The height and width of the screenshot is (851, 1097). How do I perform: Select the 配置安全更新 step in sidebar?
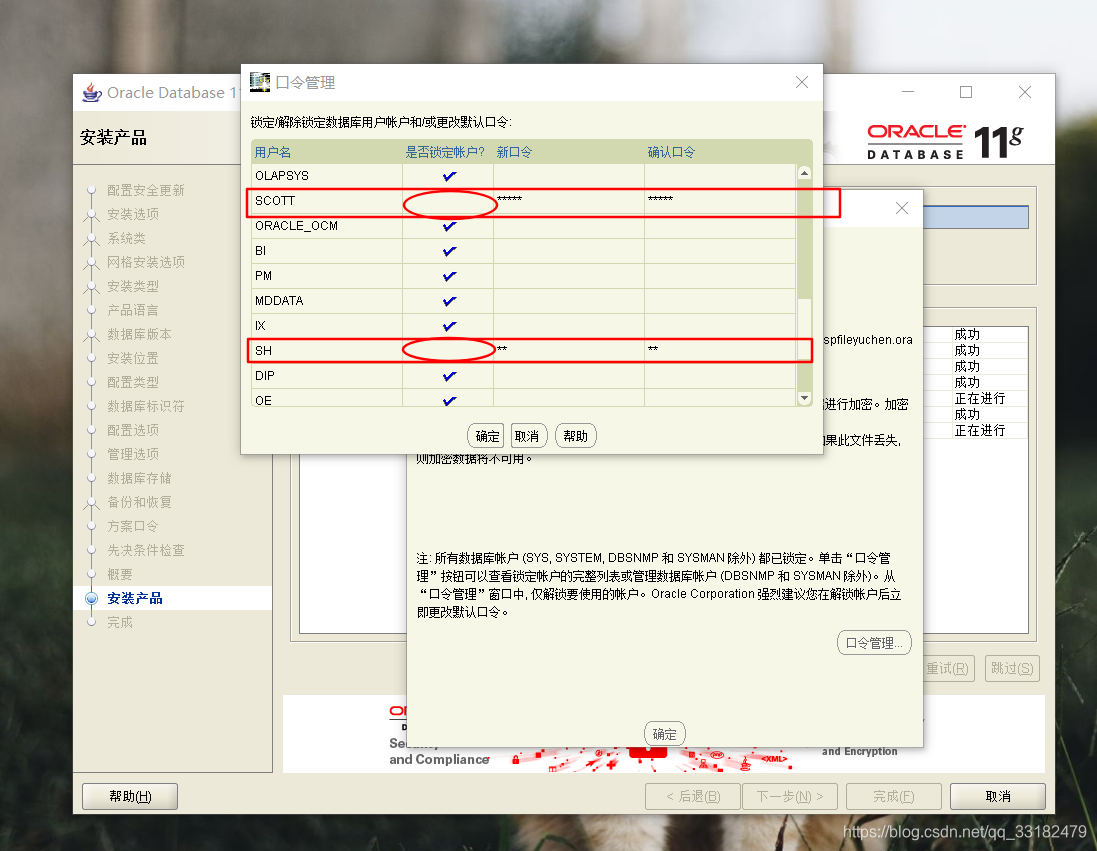[146, 190]
